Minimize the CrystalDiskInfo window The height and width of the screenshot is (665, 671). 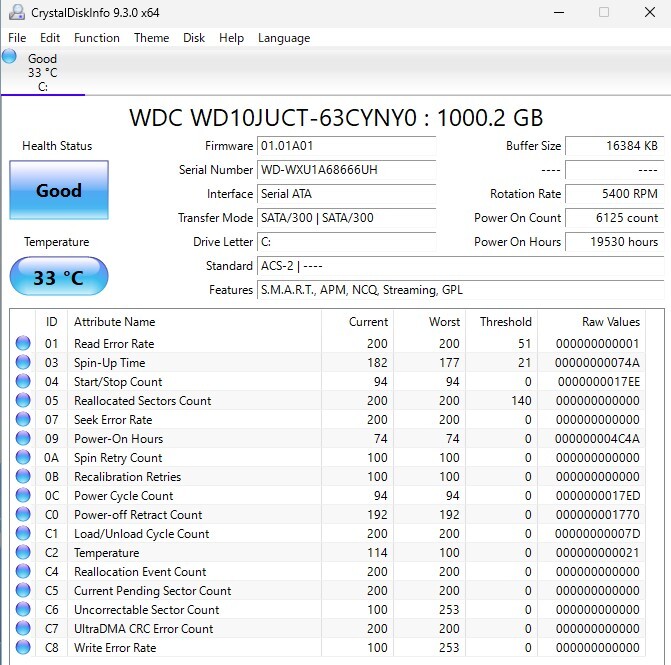(559, 12)
